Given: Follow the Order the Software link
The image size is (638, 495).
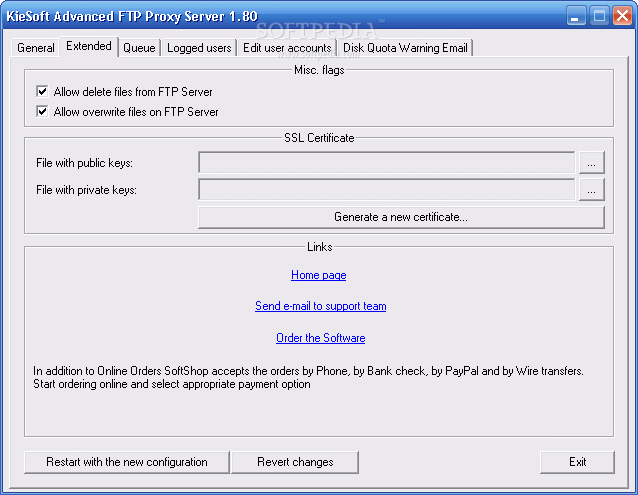Looking at the screenshot, I should coord(321,338).
